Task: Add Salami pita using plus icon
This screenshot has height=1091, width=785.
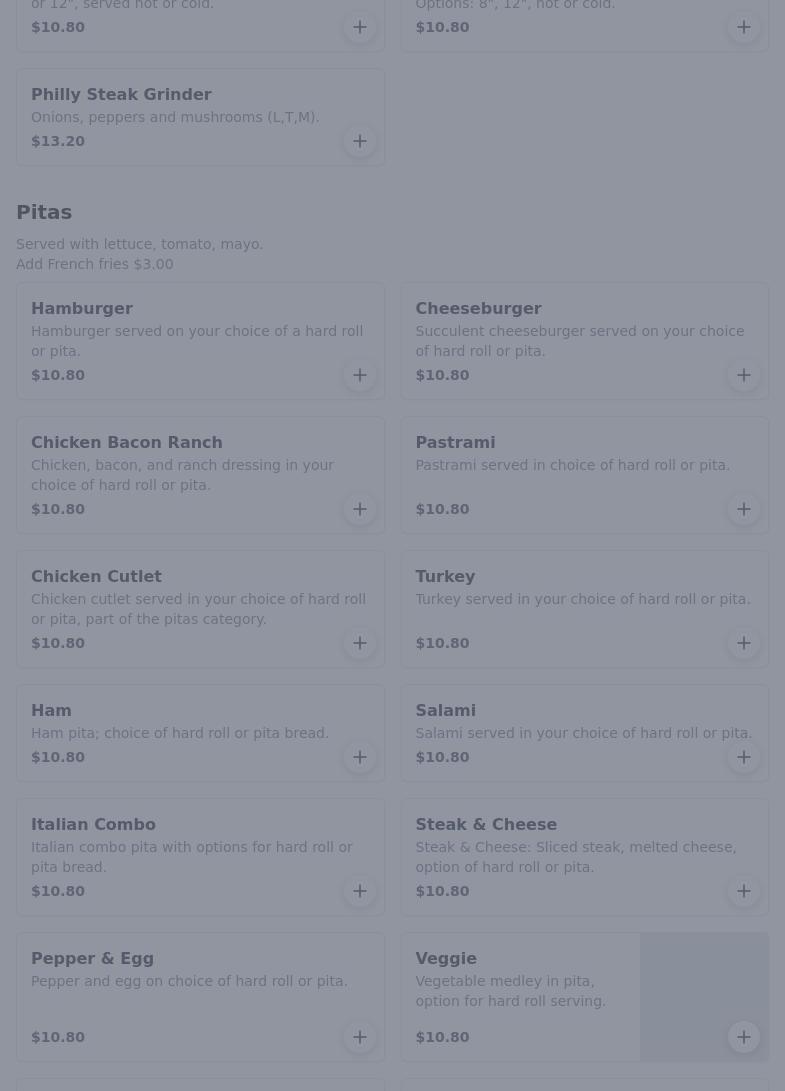Action: click(744, 757)
